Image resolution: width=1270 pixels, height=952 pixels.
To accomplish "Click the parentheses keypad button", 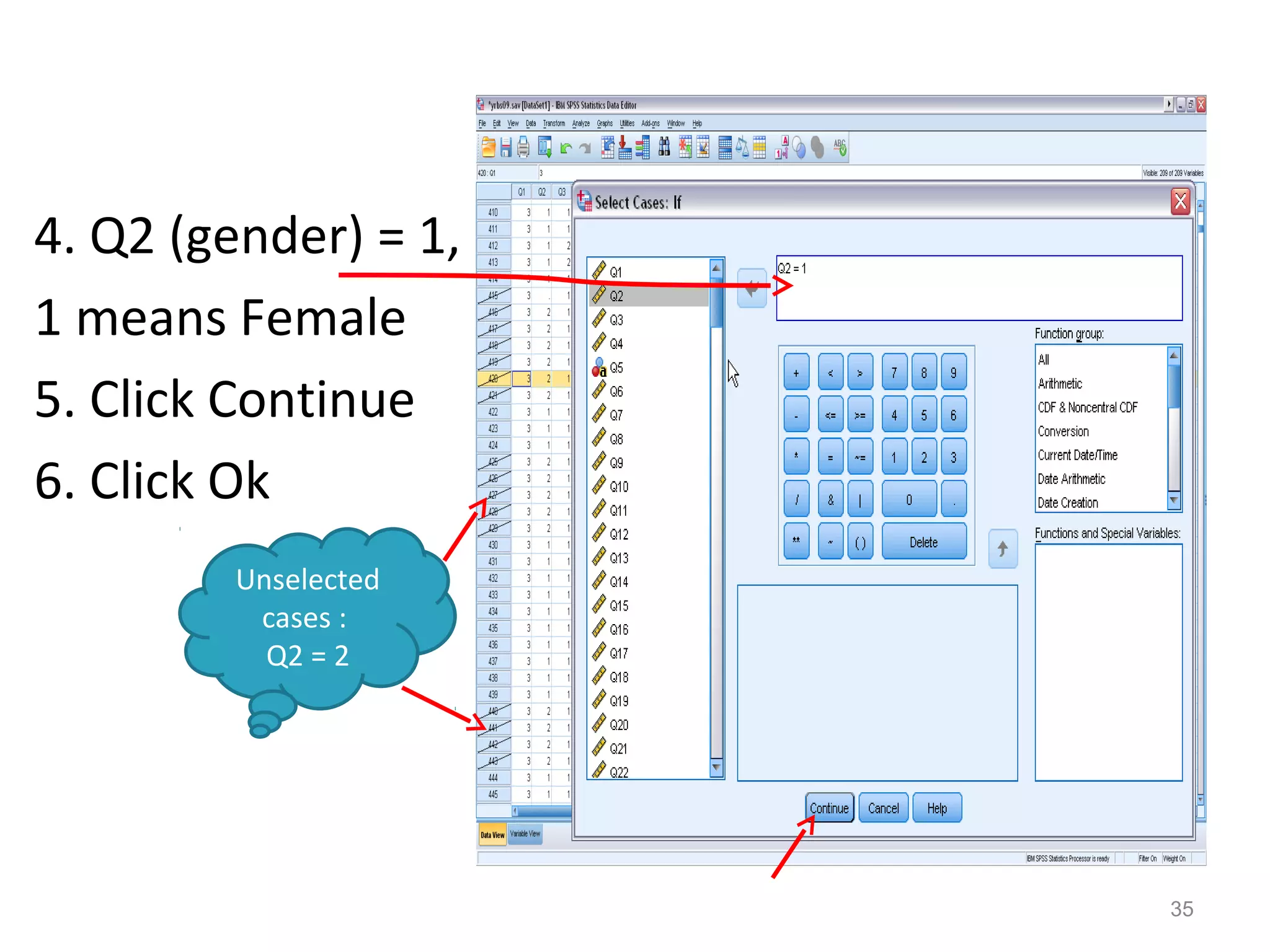I will point(860,542).
